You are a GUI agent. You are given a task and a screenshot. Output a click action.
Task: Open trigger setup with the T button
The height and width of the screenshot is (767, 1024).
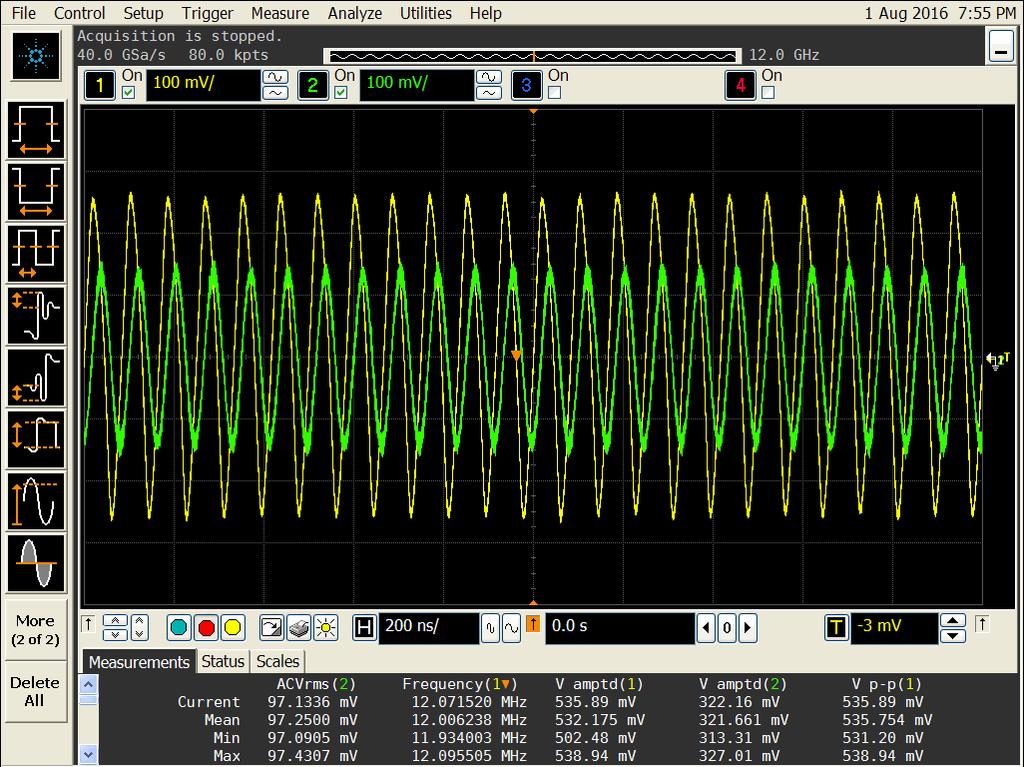point(836,628)
